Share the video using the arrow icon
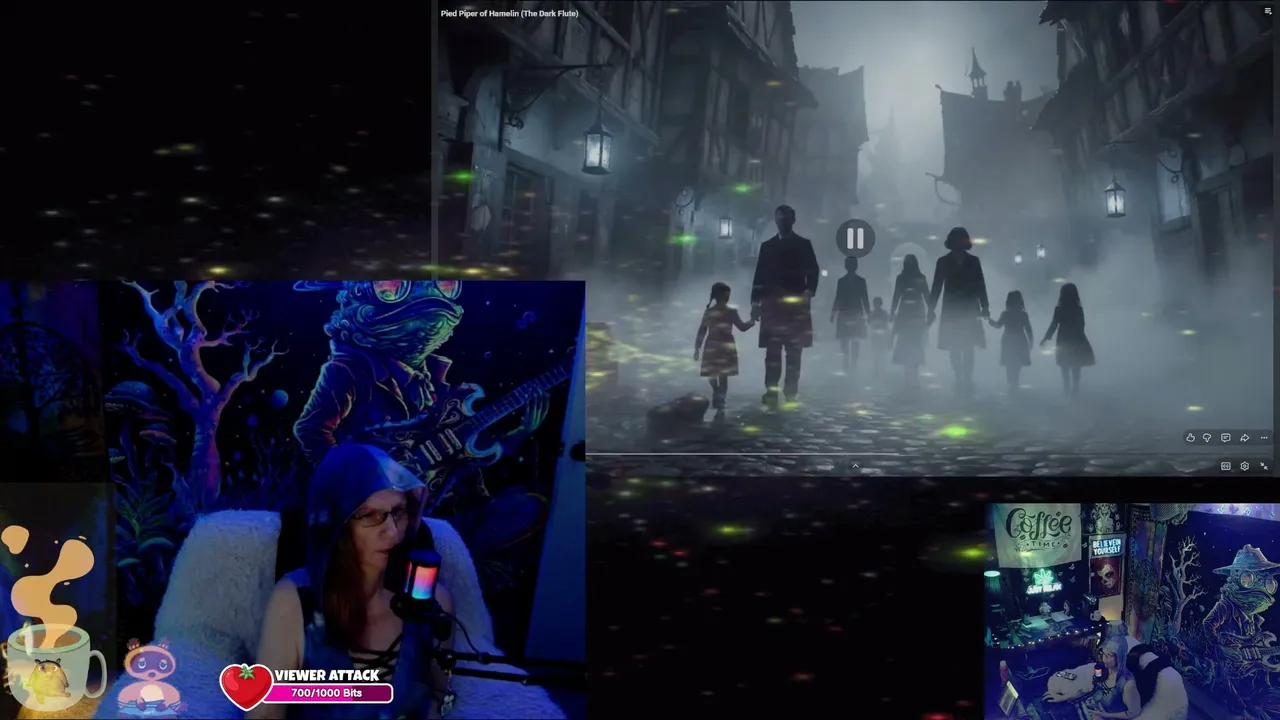Image resolution: width=1280 pixels, height=720 pixels. (1244, 438)
